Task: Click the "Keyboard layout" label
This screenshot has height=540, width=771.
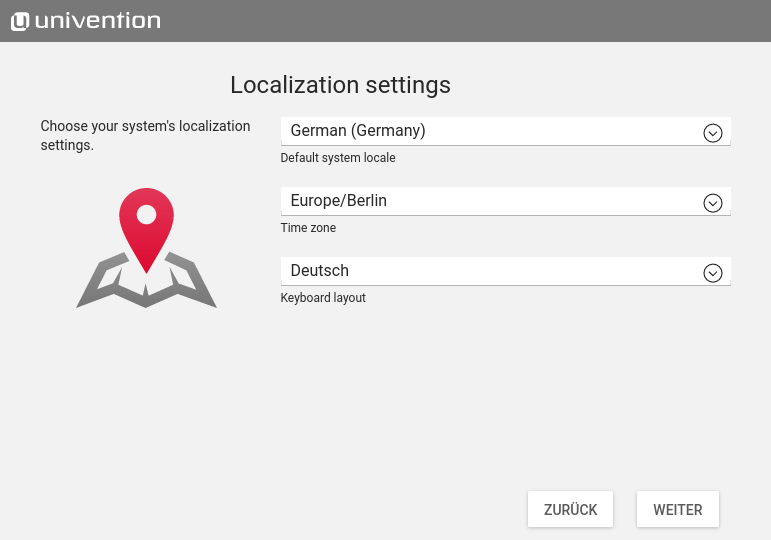Action: [x=323, y=298]
